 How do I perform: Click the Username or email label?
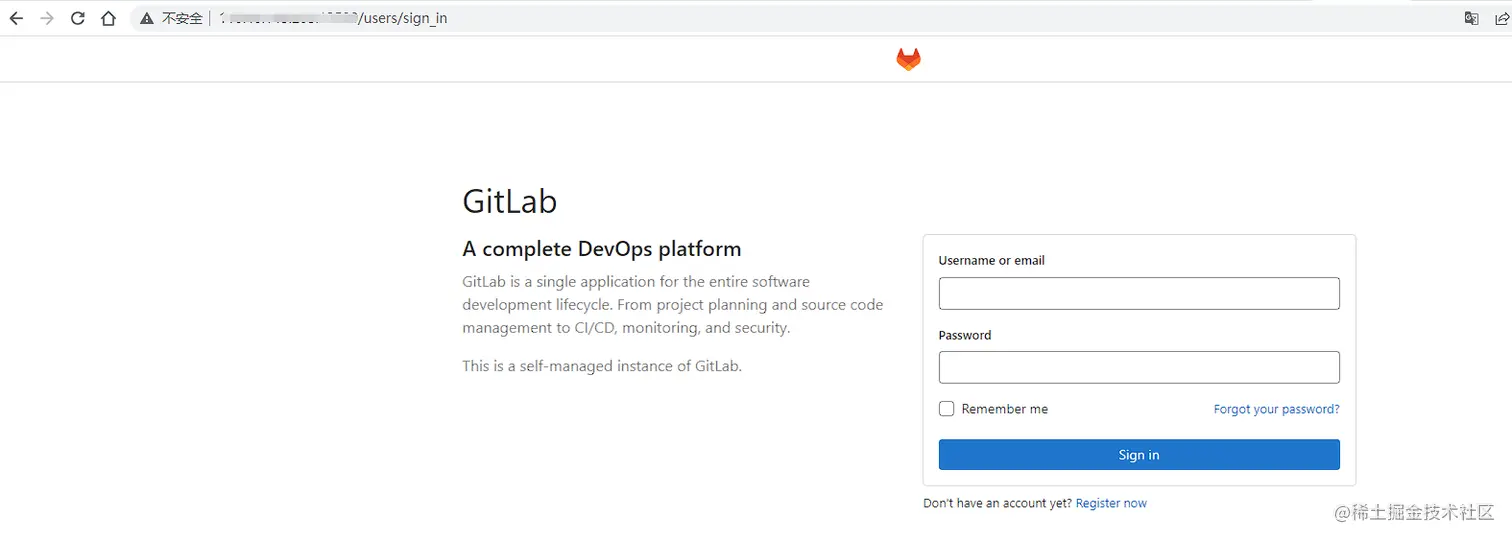(991, 260)
